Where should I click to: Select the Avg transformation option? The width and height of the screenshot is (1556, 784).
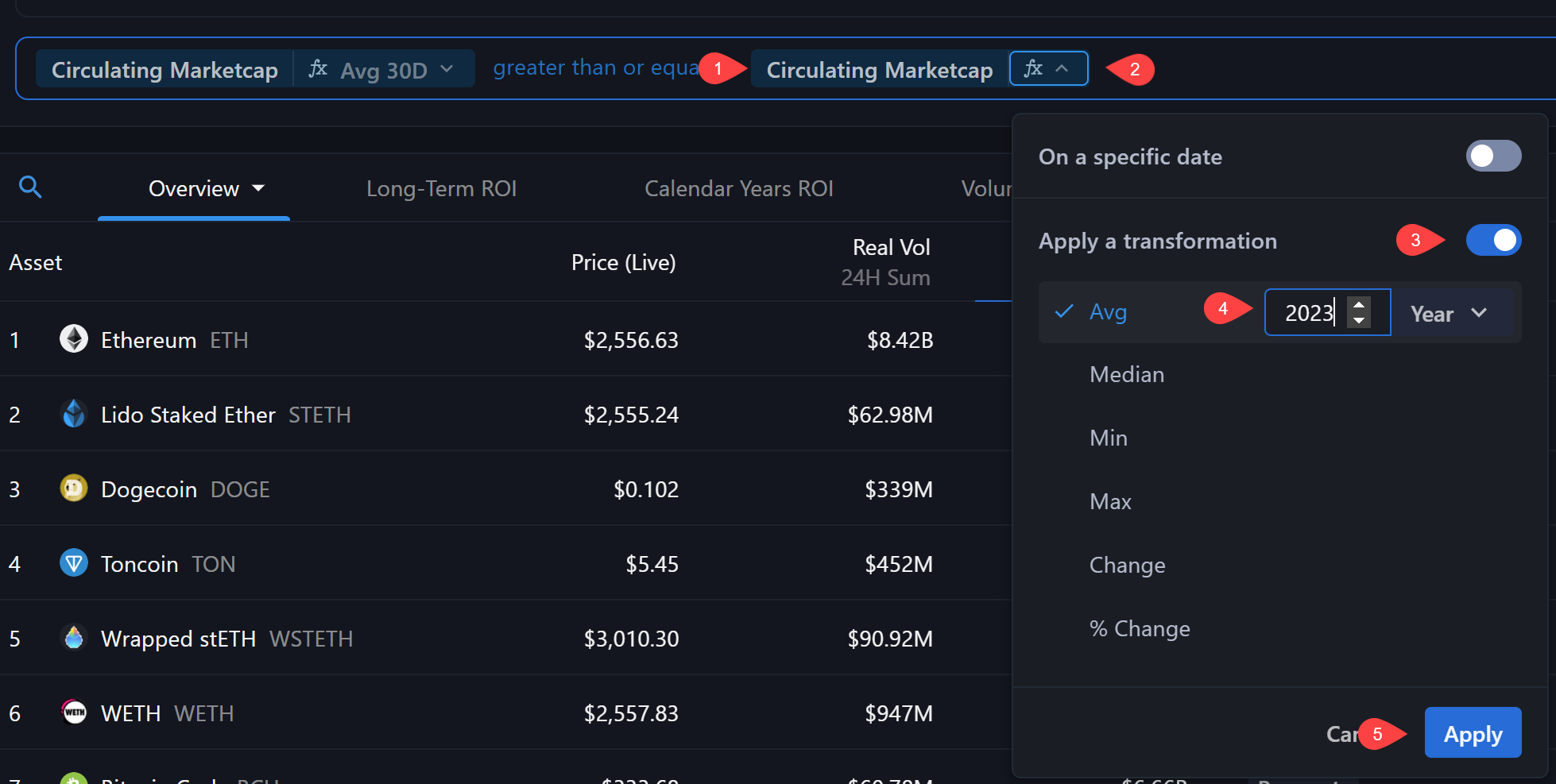point(1109,312)
